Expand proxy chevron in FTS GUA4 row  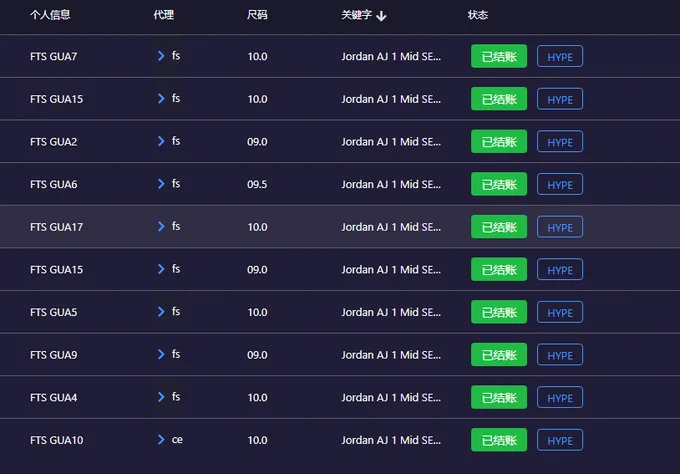pos(161,397)
